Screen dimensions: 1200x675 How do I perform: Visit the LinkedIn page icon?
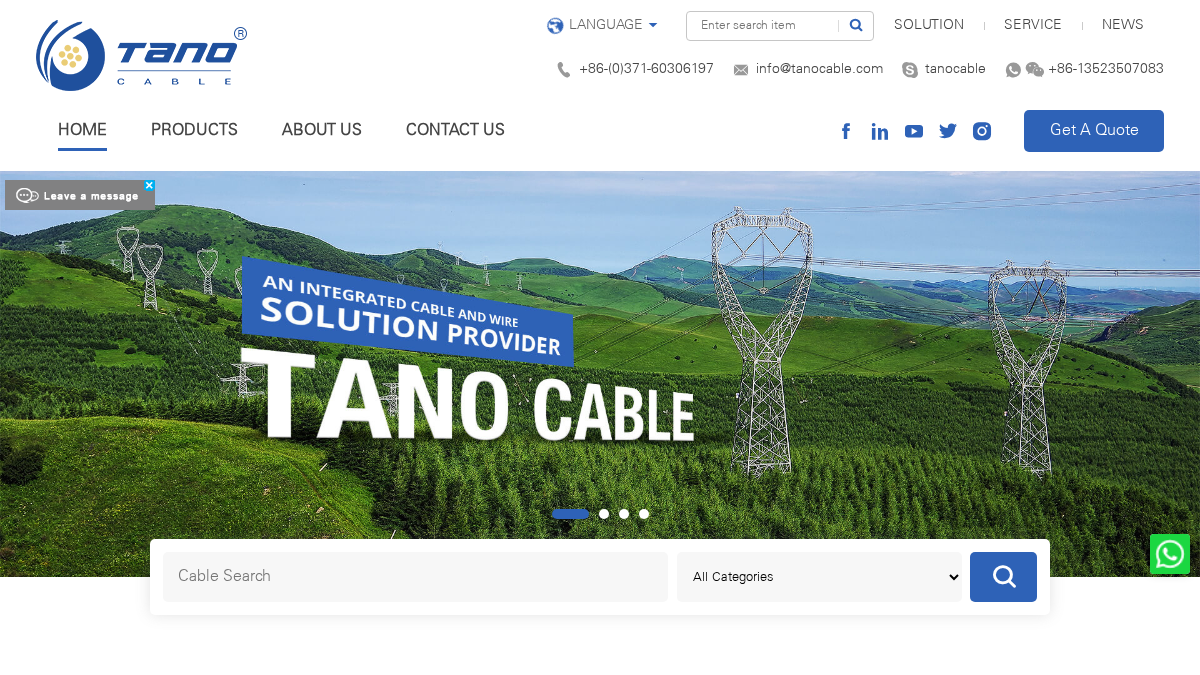click(x=880, y=131)
